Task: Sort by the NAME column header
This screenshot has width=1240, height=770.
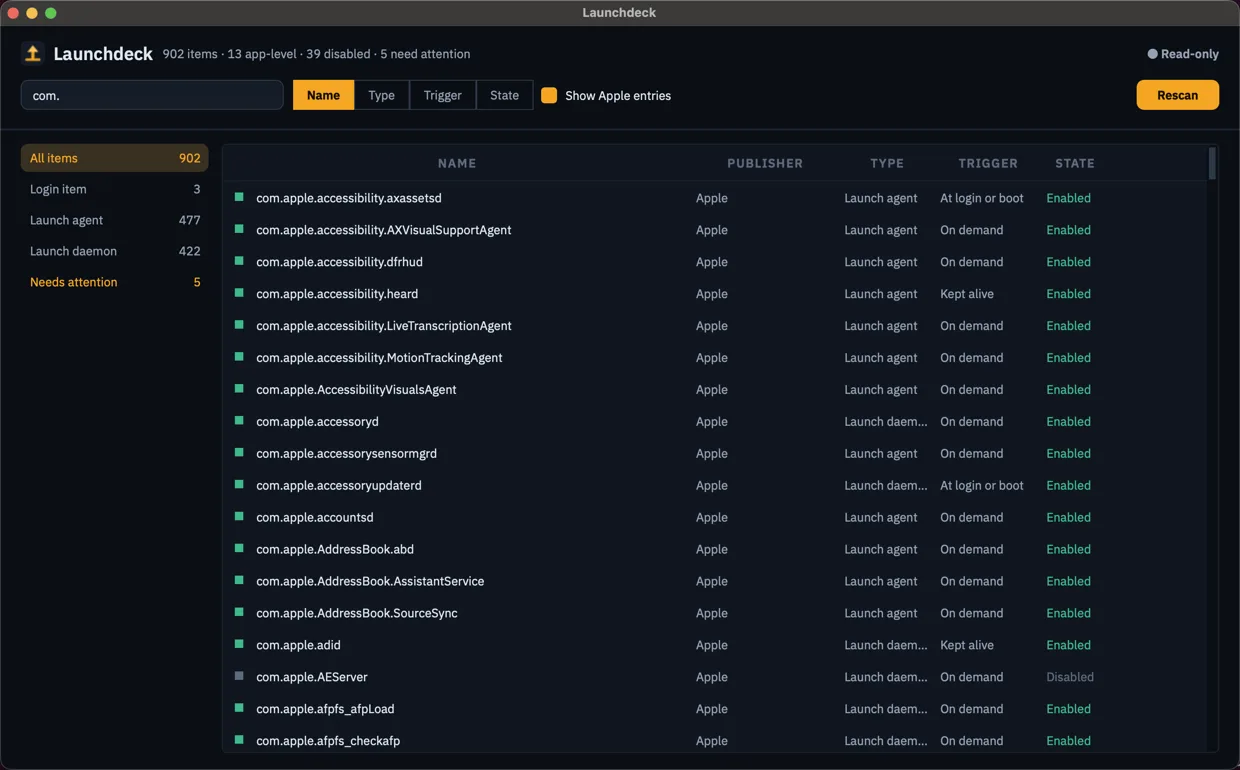Action: click(457, 163)
